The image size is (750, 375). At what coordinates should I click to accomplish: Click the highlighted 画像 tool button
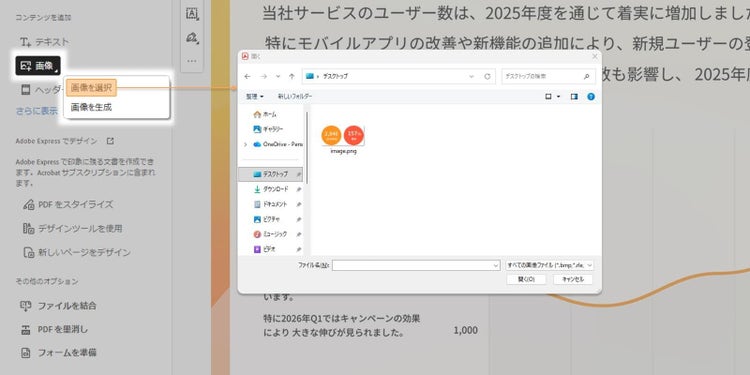[38, 66]
